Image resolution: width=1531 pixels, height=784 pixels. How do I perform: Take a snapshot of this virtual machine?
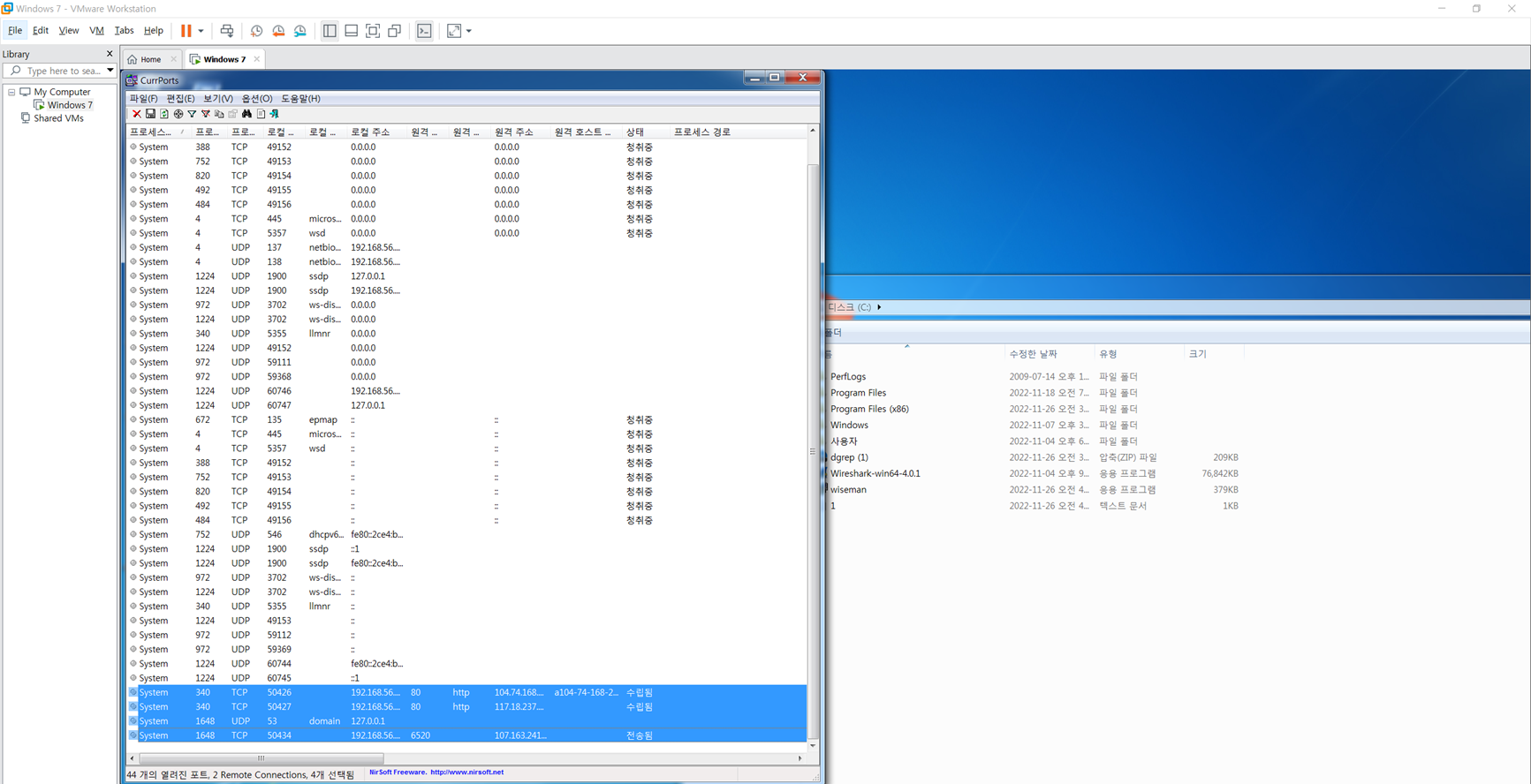(x=256, y=31)
